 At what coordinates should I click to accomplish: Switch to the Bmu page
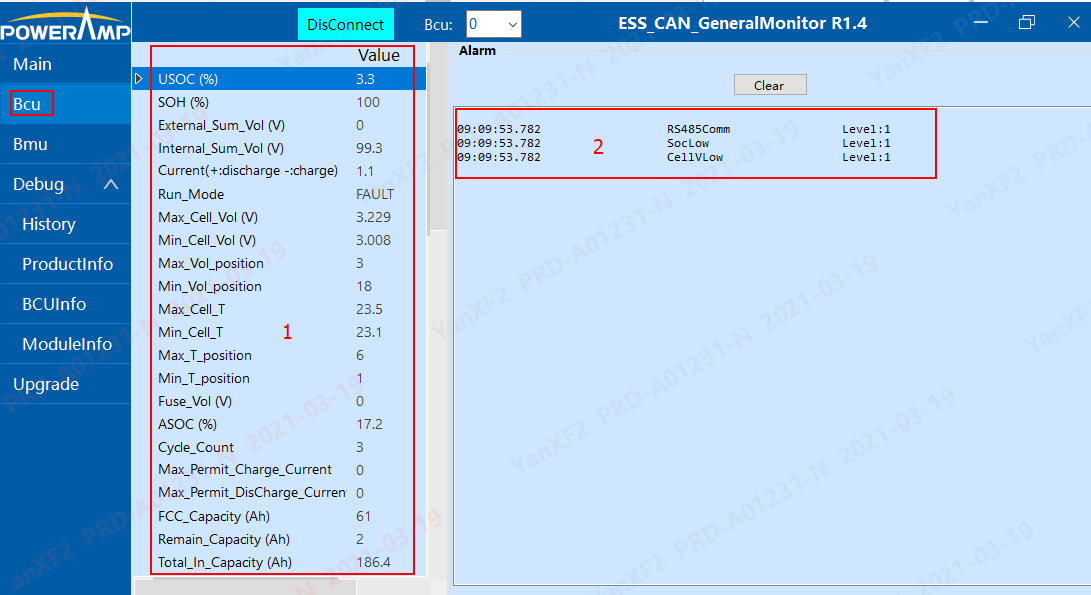click(65, 144)
